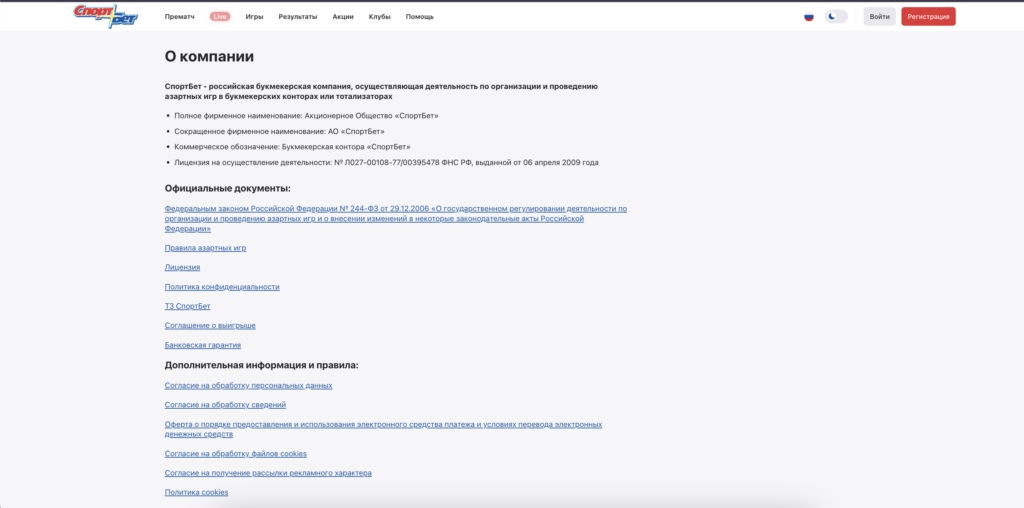Screen dimensions: 1024x508
Task: Open the Политика cookies link
Action: 197,492
